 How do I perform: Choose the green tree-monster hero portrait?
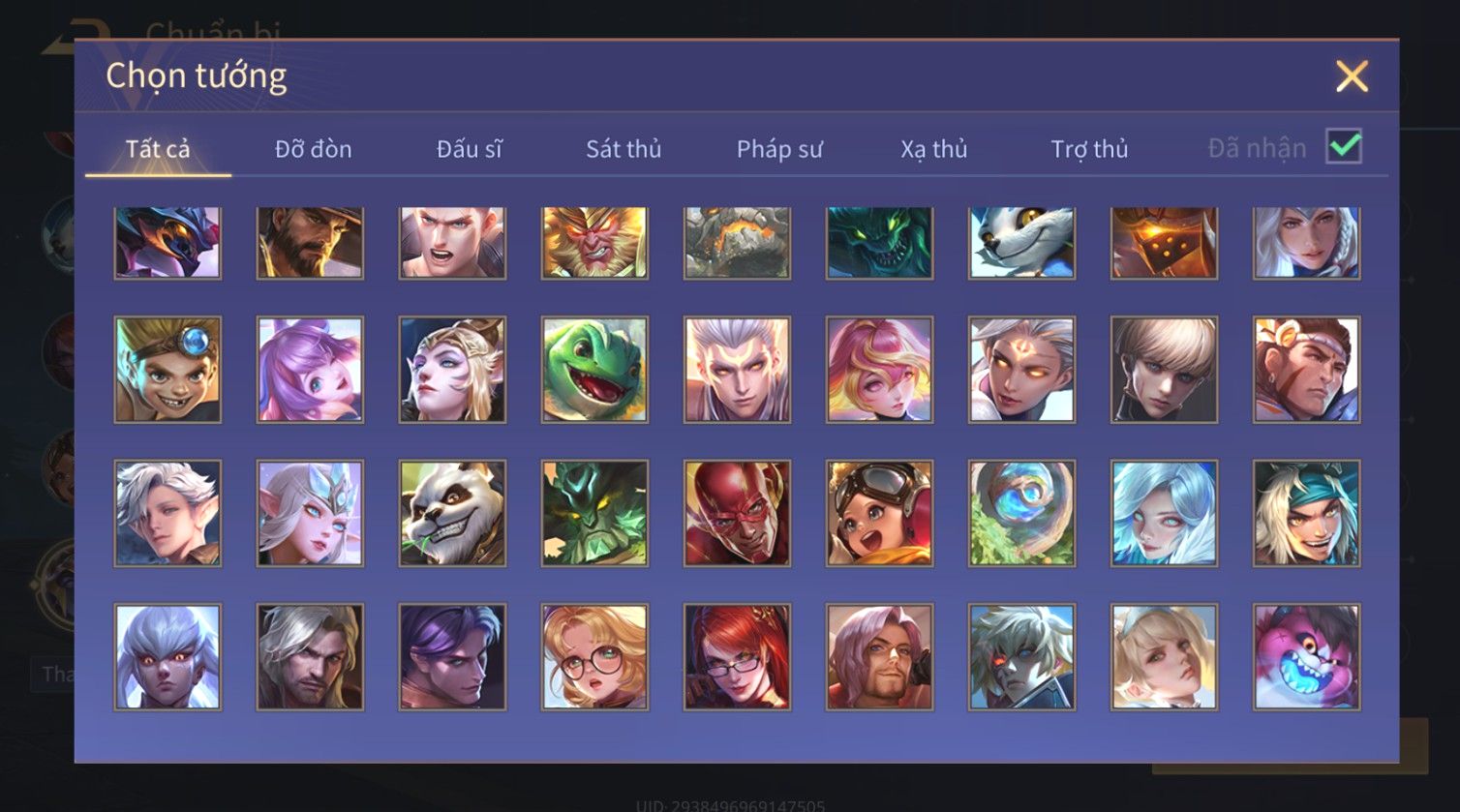594,513
